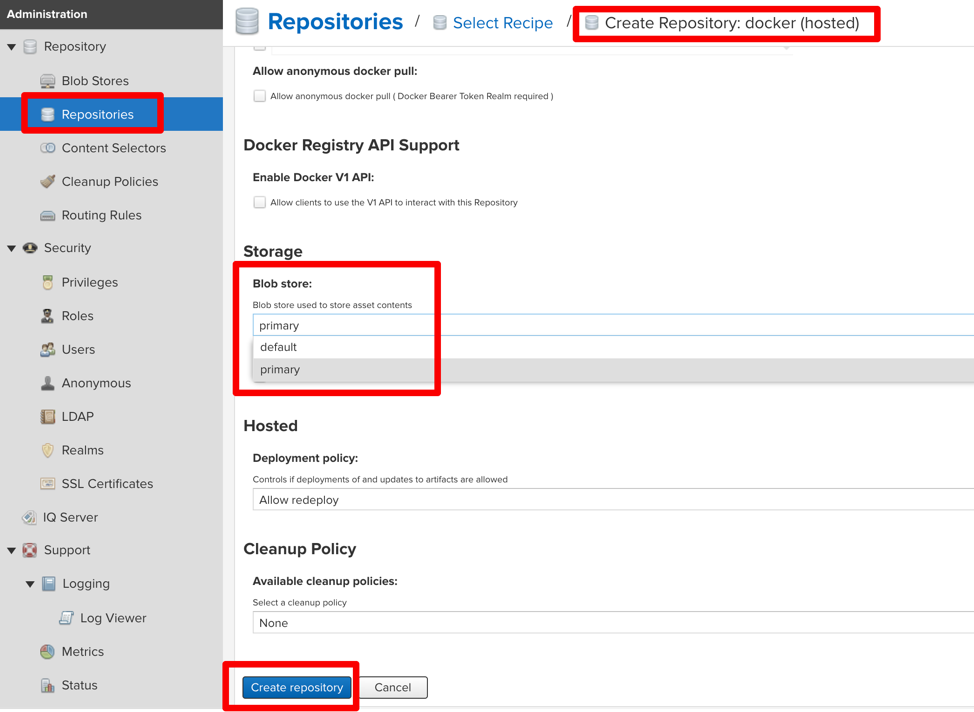Click the Users icon
This screenshot has height=712, width=974.
tap(48, 349)
